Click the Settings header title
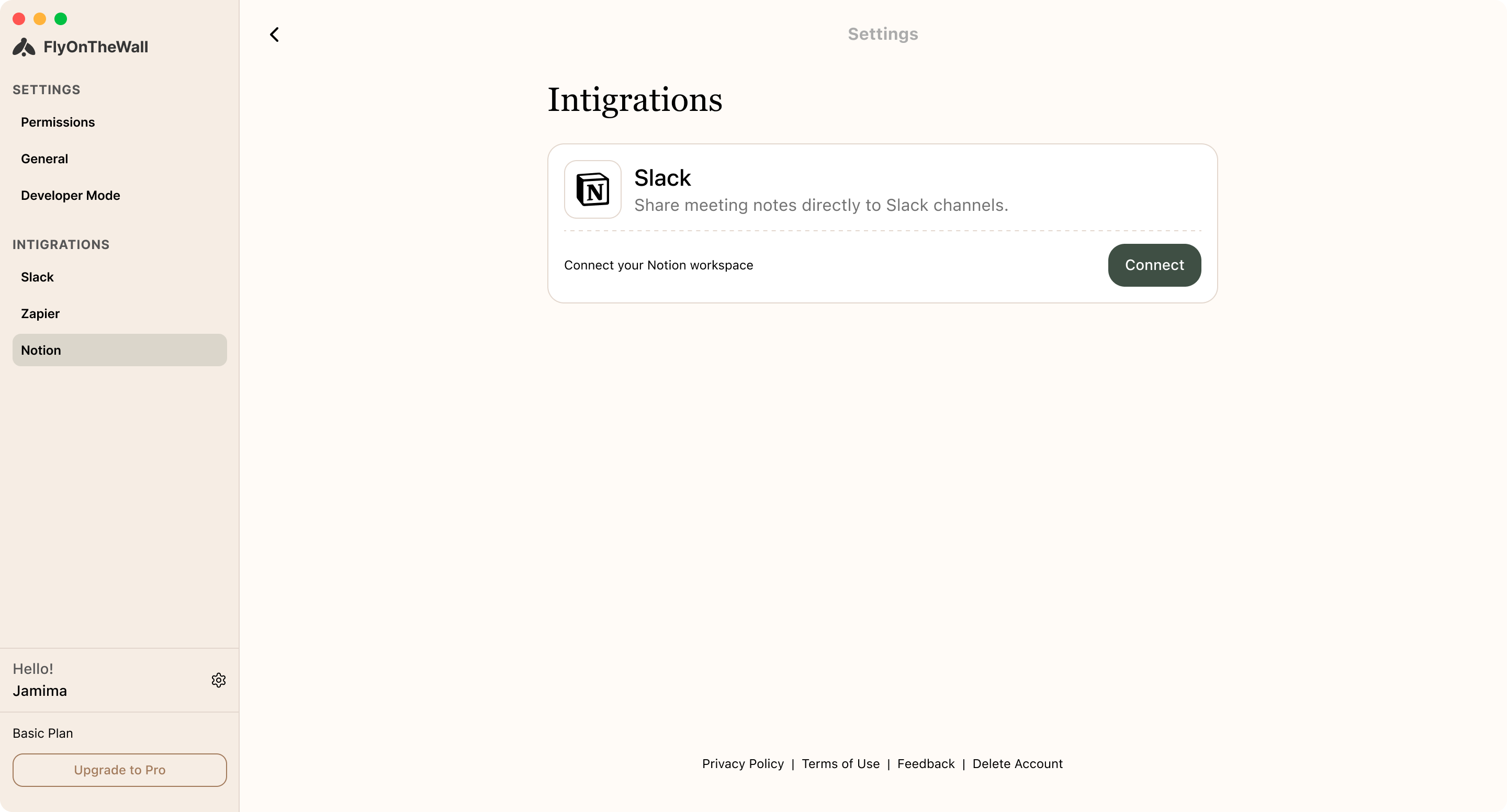This screenshot has width=1507, height=812. click(x=883, y=34)
